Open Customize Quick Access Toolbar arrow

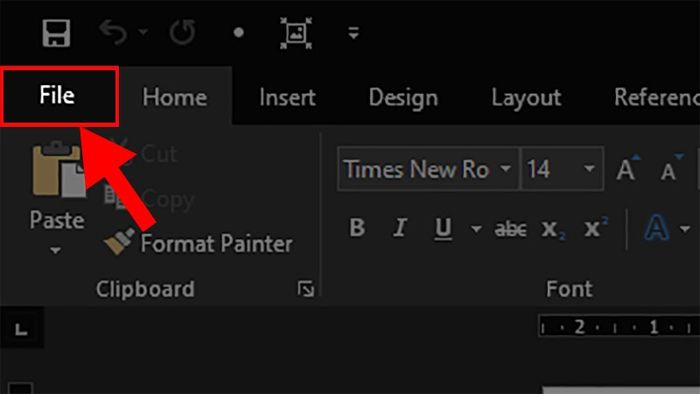354,33
